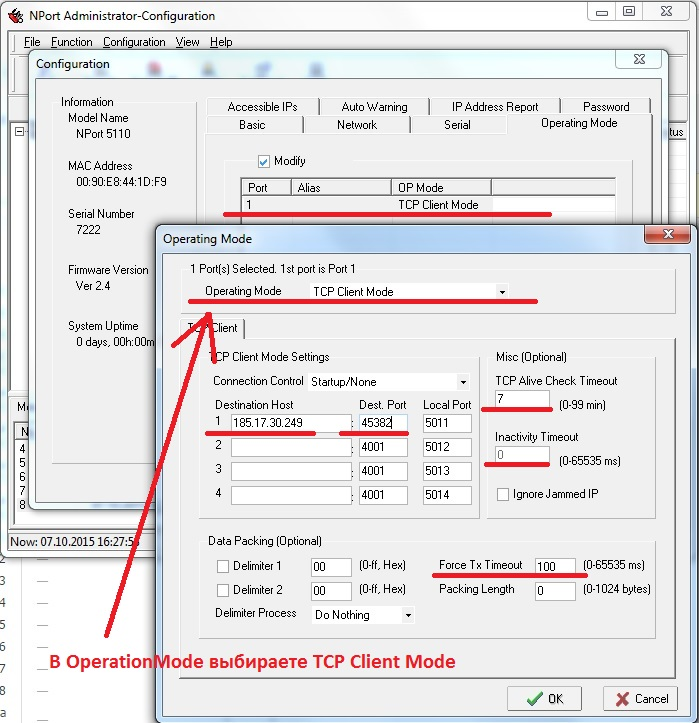Switch to the Network tab
The width and height of the screenshot is (699, 723).
357,125
